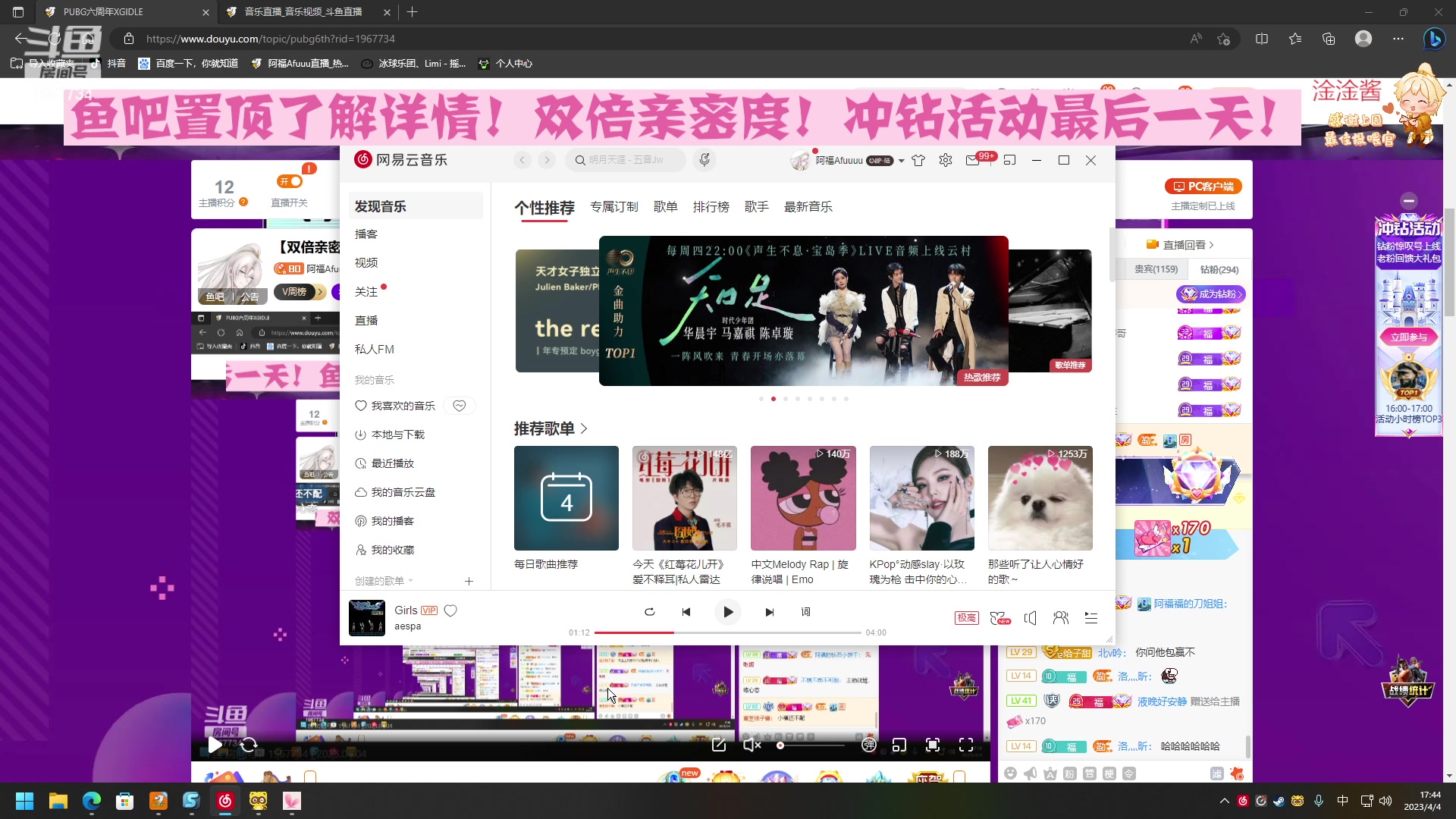The image size is (1456, 819).
Task: Click the 成为钻粉 button
Action: (x=1210, y=294)
